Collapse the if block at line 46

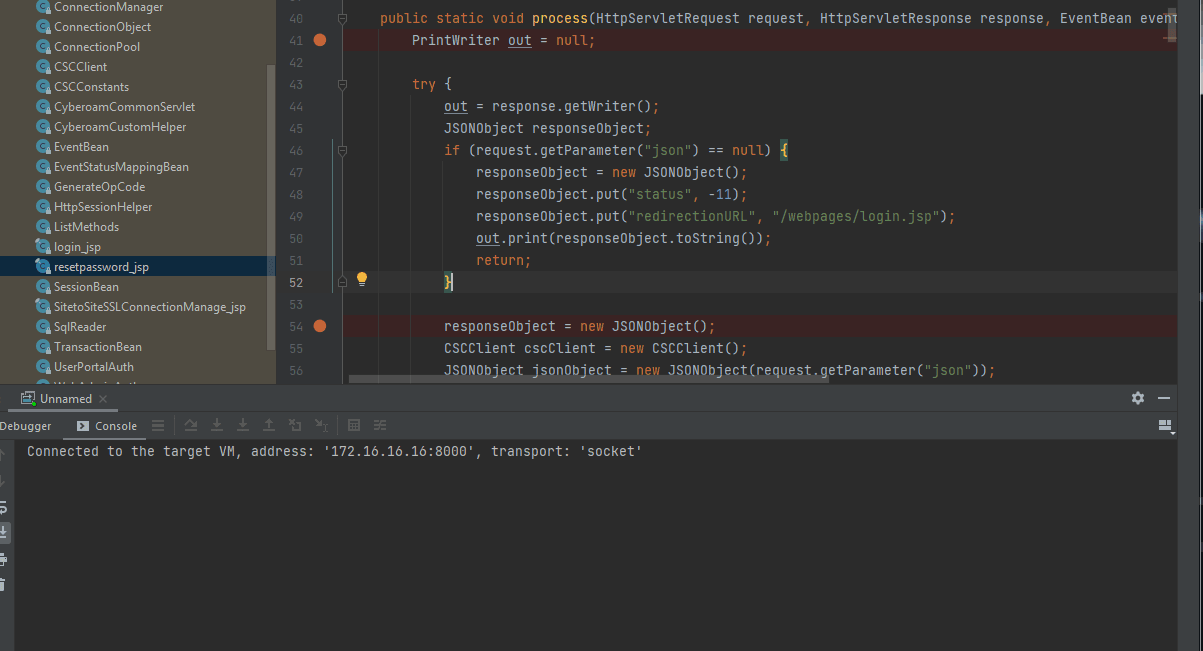[x=342, y=150]
